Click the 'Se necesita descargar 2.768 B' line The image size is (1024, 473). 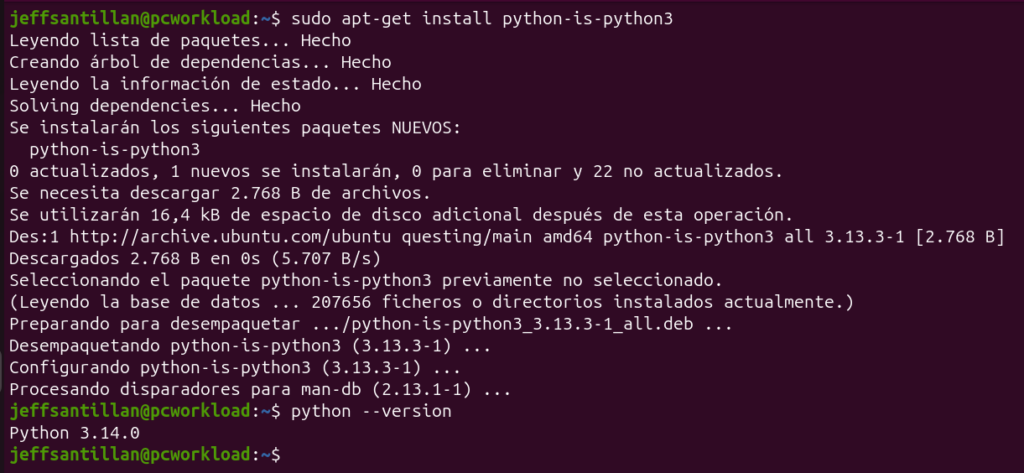[x=220, y=193]
